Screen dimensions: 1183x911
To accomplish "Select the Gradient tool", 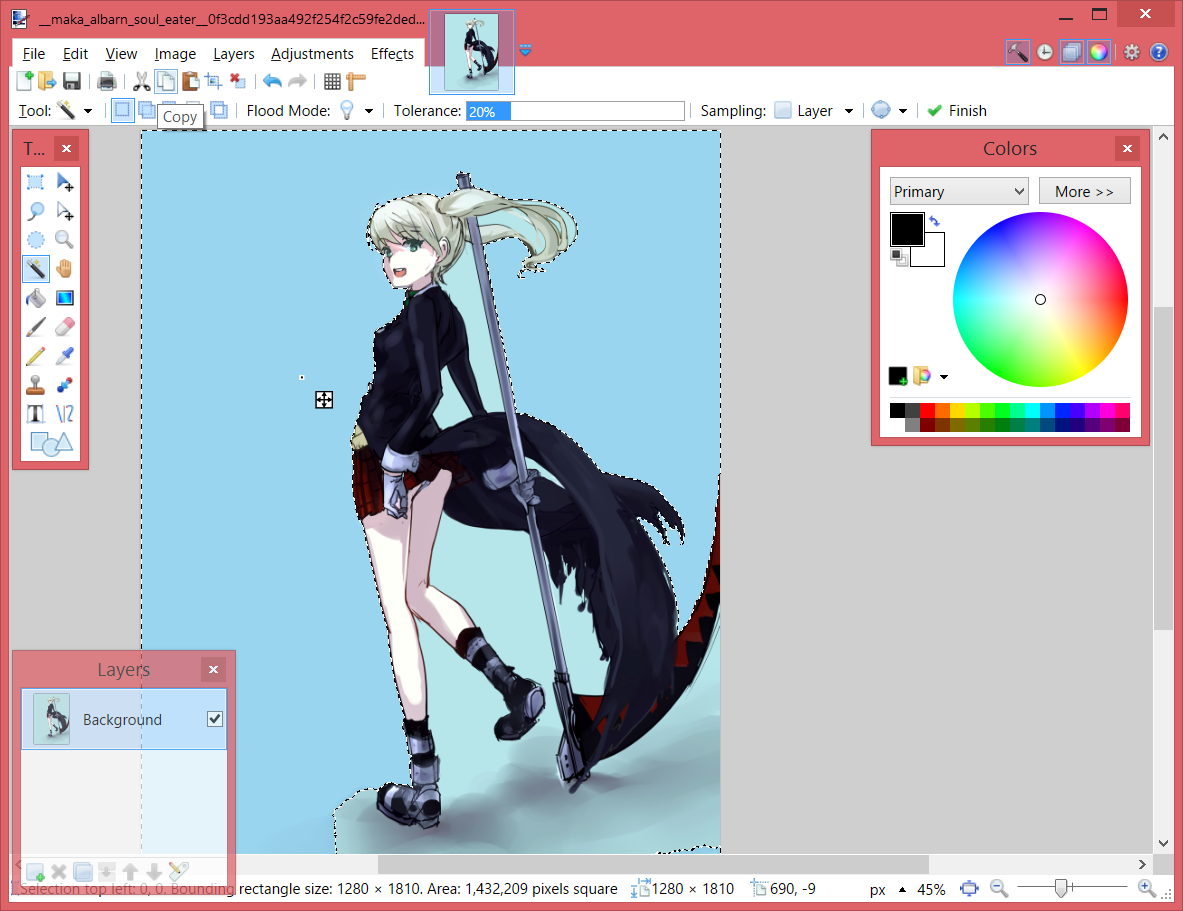I will [65, 298].
